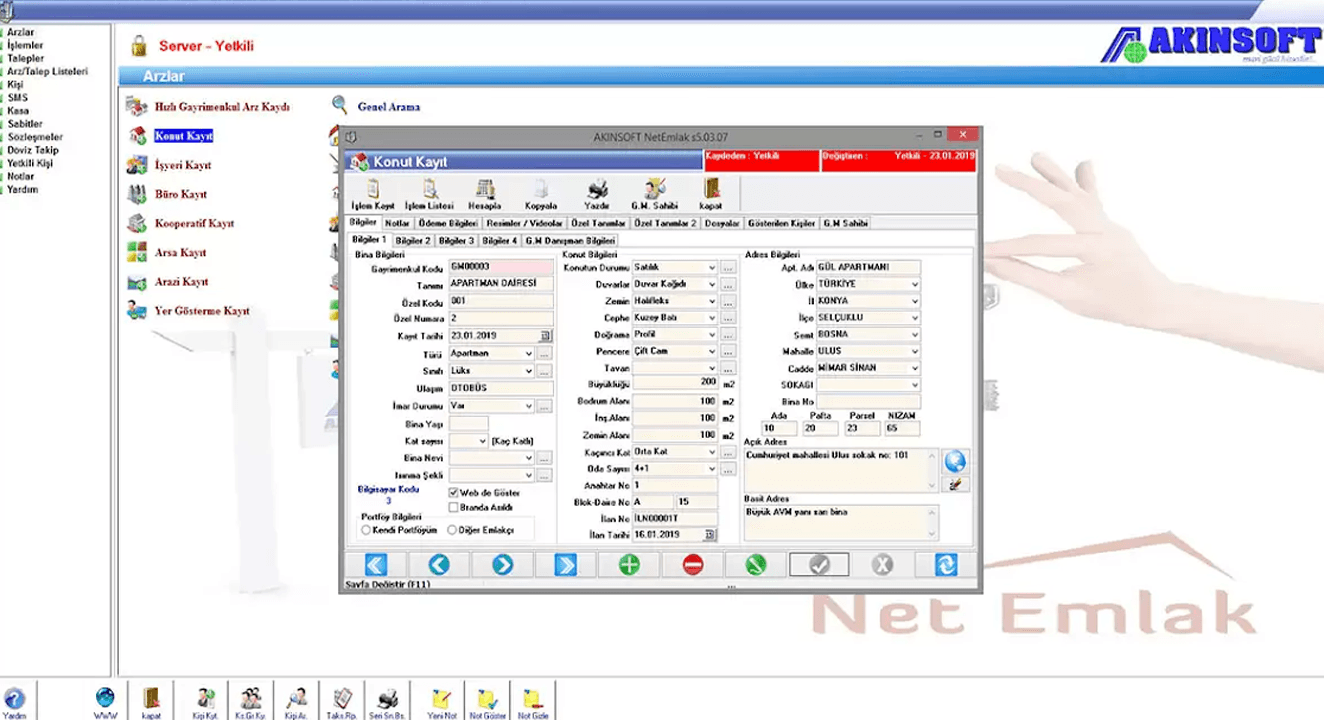
Task: Open map globe icon beside Açık Adres
Action: click(x=956, y=461)
